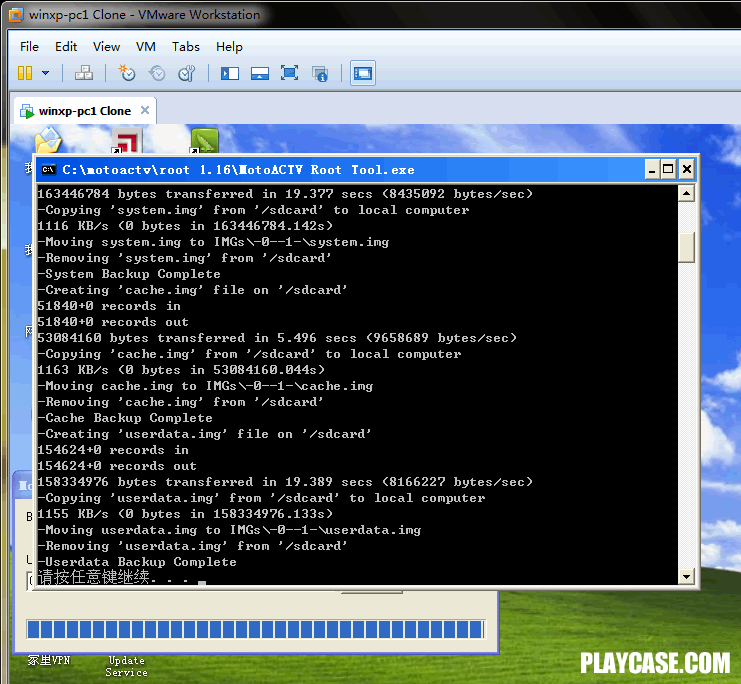Image resolution: width=741 pixels, height=684 pixels.
Task: Click the console scrollbar down arrow
Action: click(x=686, y=576)
